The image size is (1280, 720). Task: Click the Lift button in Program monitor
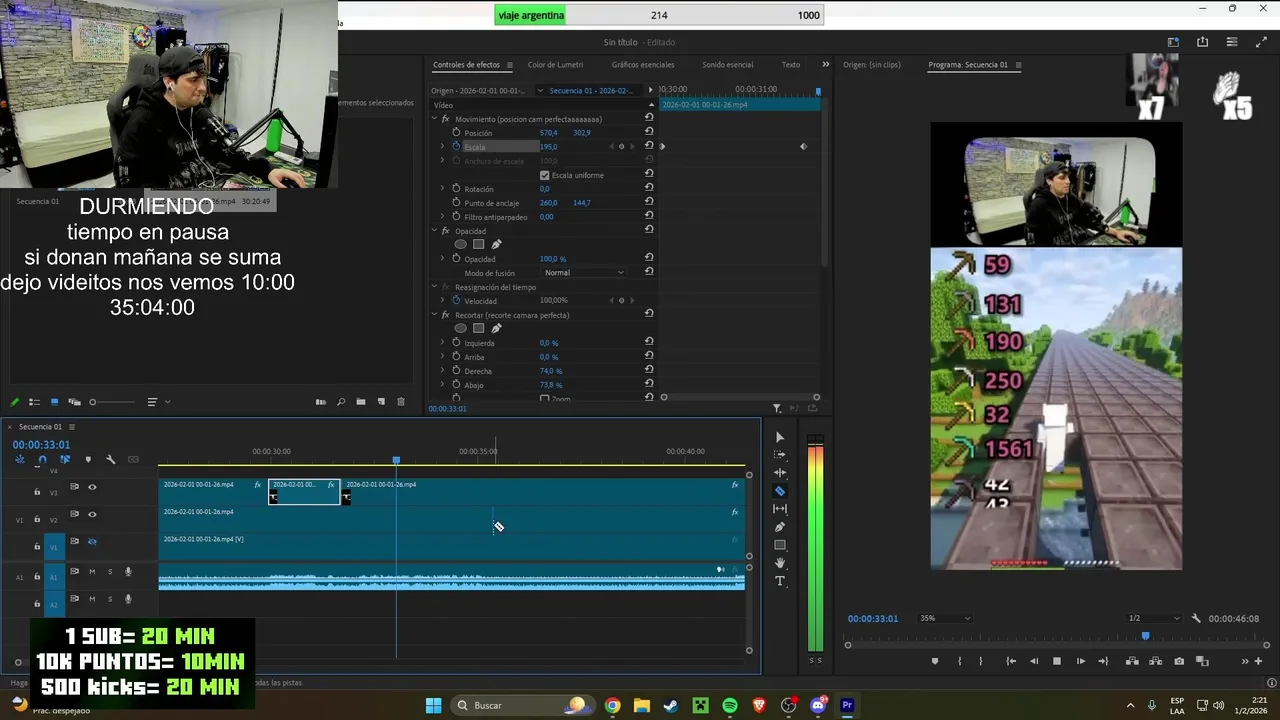(1132, 661)
